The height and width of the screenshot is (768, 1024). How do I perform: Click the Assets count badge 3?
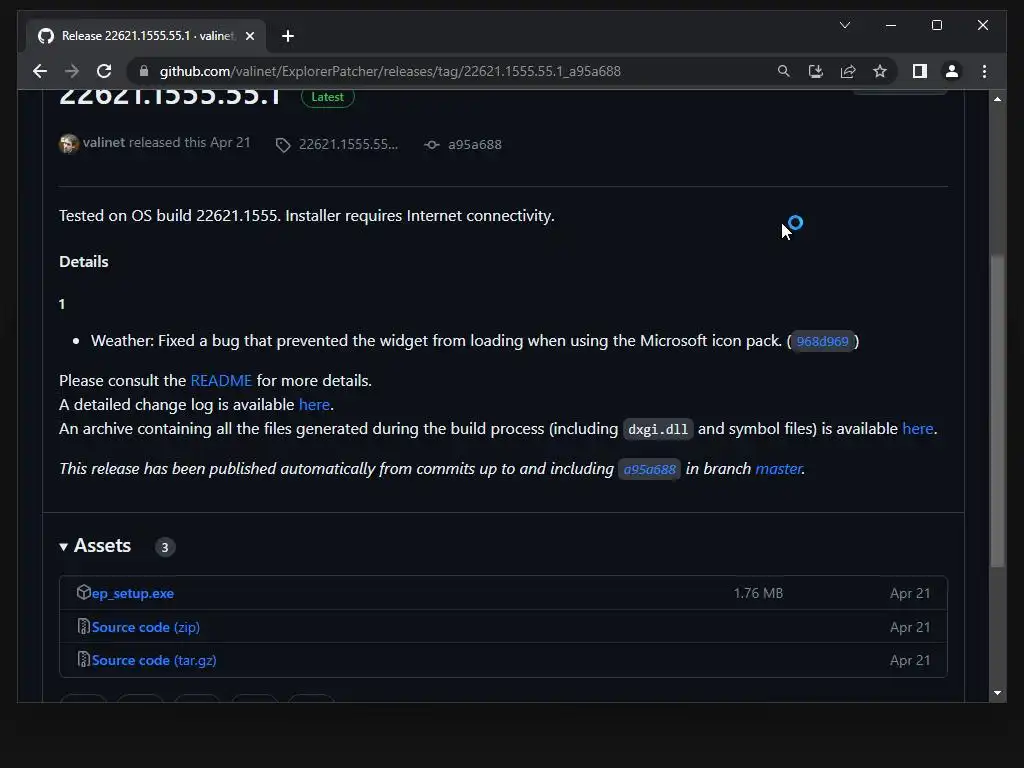(x=165, y=547)
